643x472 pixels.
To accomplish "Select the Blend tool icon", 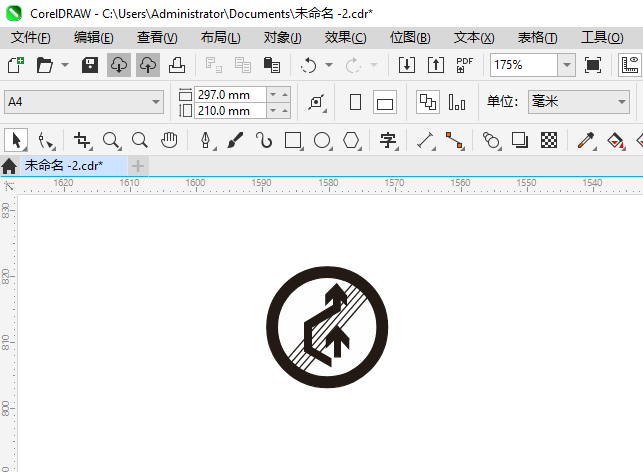I will (491, 140).
